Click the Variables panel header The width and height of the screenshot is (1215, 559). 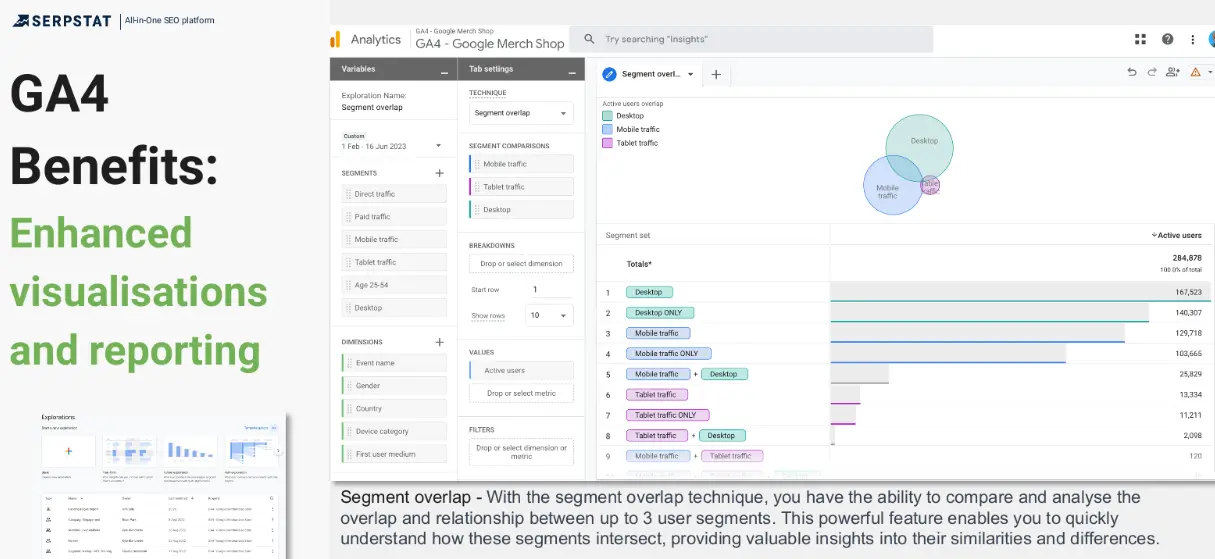coord(394,69)
